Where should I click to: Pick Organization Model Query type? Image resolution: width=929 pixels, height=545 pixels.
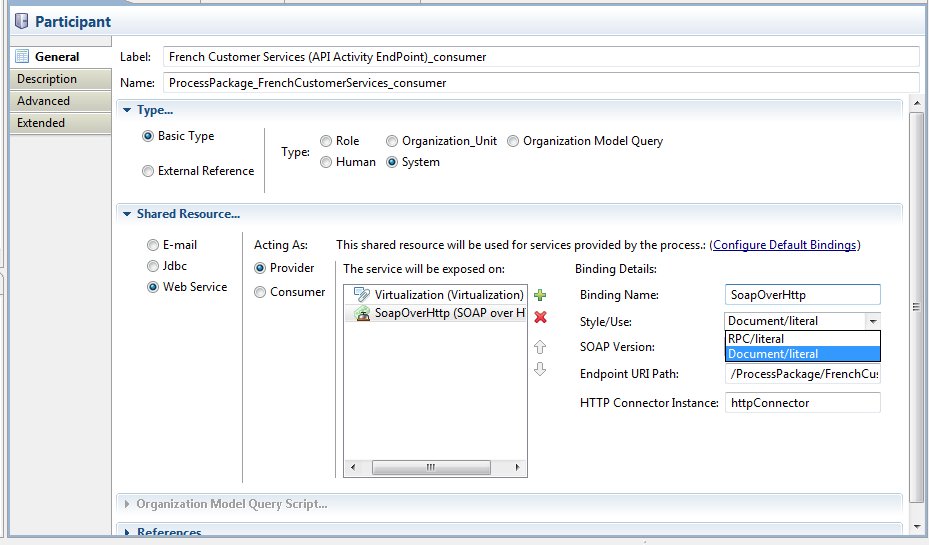pos(512,141)
